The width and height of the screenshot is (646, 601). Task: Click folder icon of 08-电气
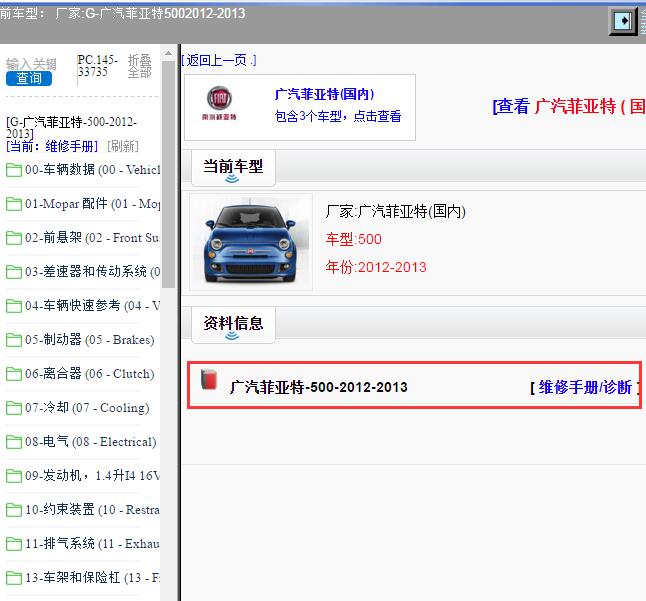tap(14, 442)
